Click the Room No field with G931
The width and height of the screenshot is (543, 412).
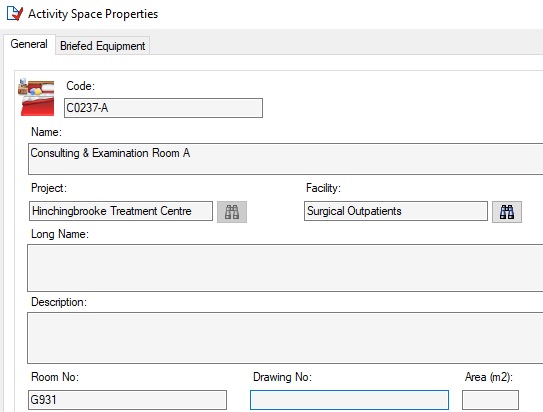(x=127, y=400)
